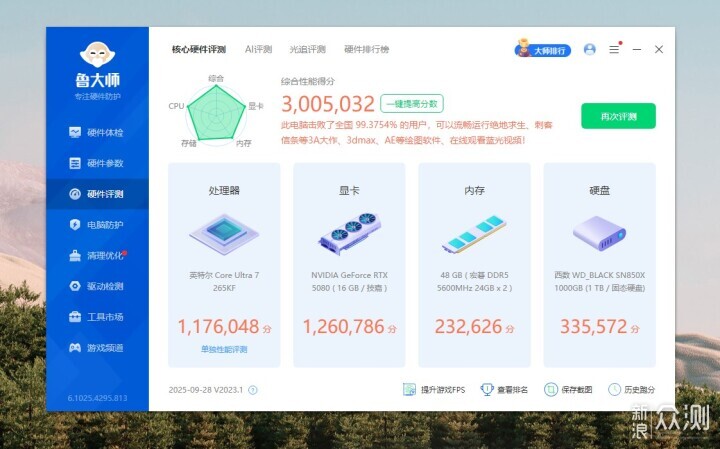This screenshot has width=720, height=449.
Task: Switch to 硬件排行榜 tab
Action: pyautogui.click(x=366, y=50)
